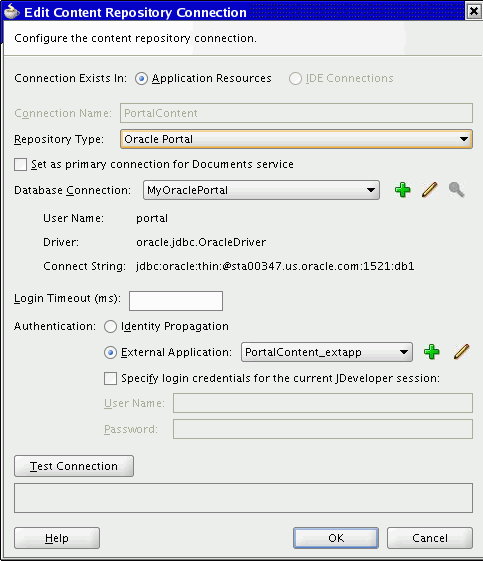Edit the PortalContent_extapp external application pencil
483x561 pixels.
461,352
